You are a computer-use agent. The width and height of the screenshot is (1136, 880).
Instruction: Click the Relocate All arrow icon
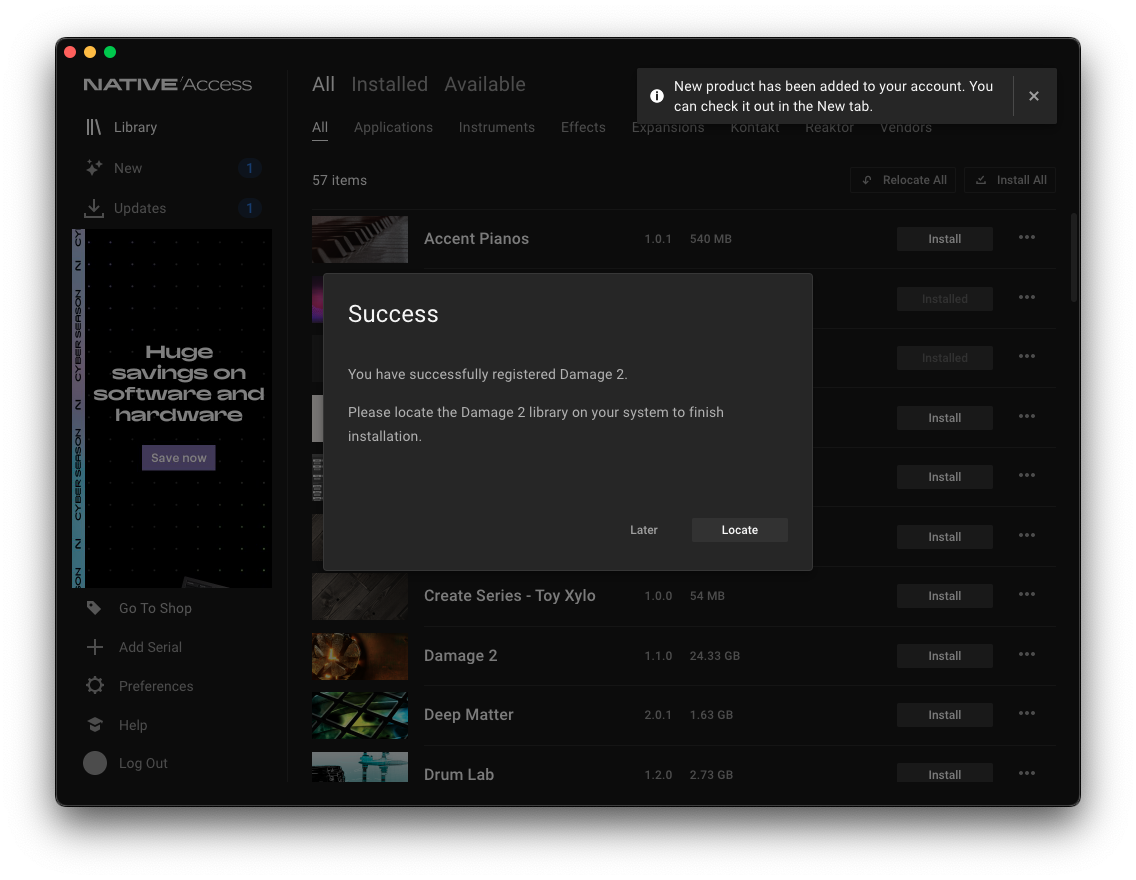click(866, 180)
